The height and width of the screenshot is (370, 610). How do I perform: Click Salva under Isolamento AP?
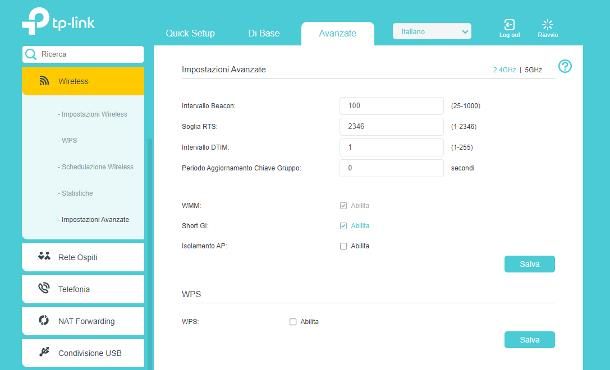[x=529, y=264]
